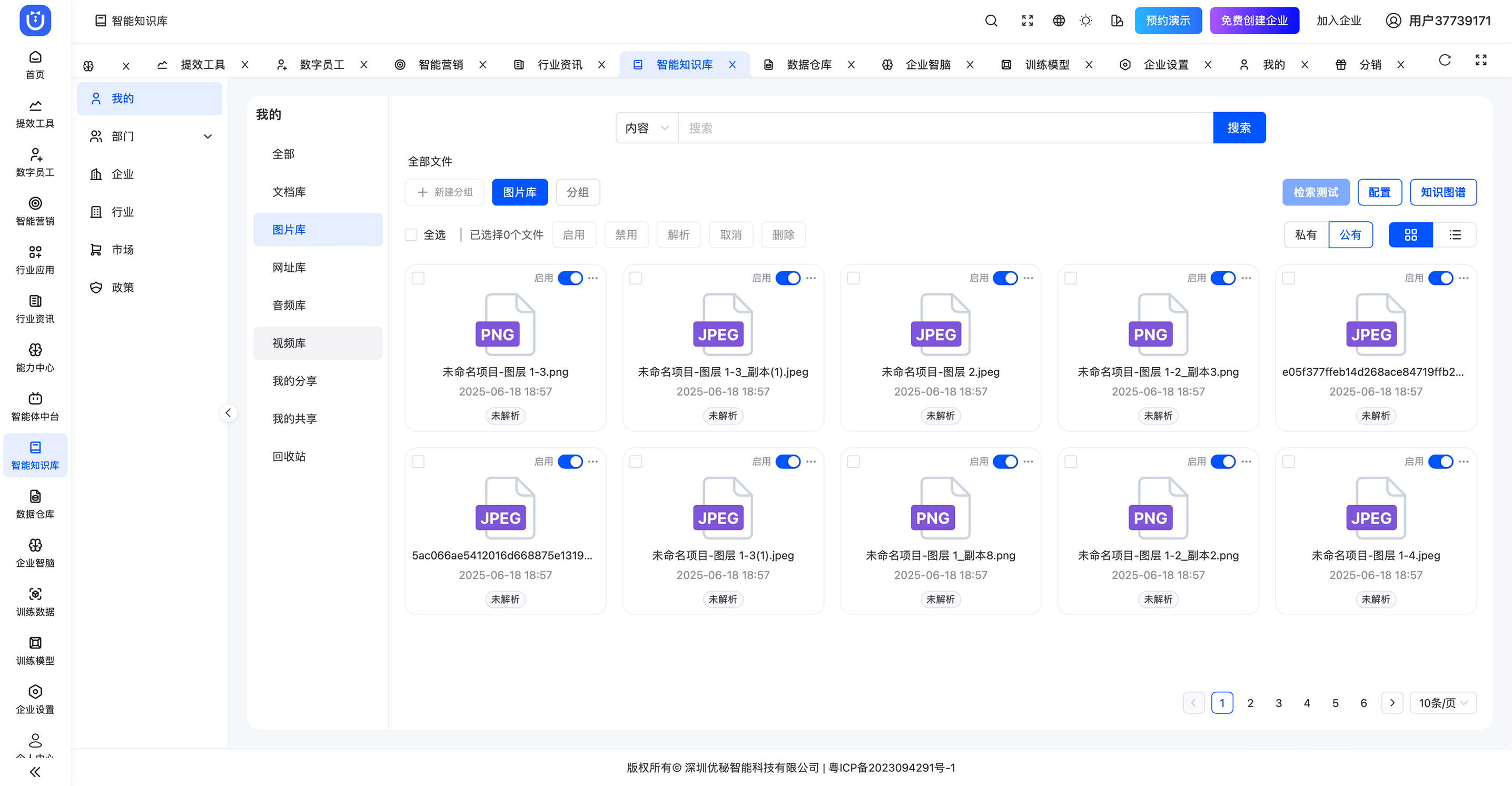Screen dimensions: 1512x786
Task: Click into the 搜索 input field
Action: pyautogui.click(x=945, y=128)
